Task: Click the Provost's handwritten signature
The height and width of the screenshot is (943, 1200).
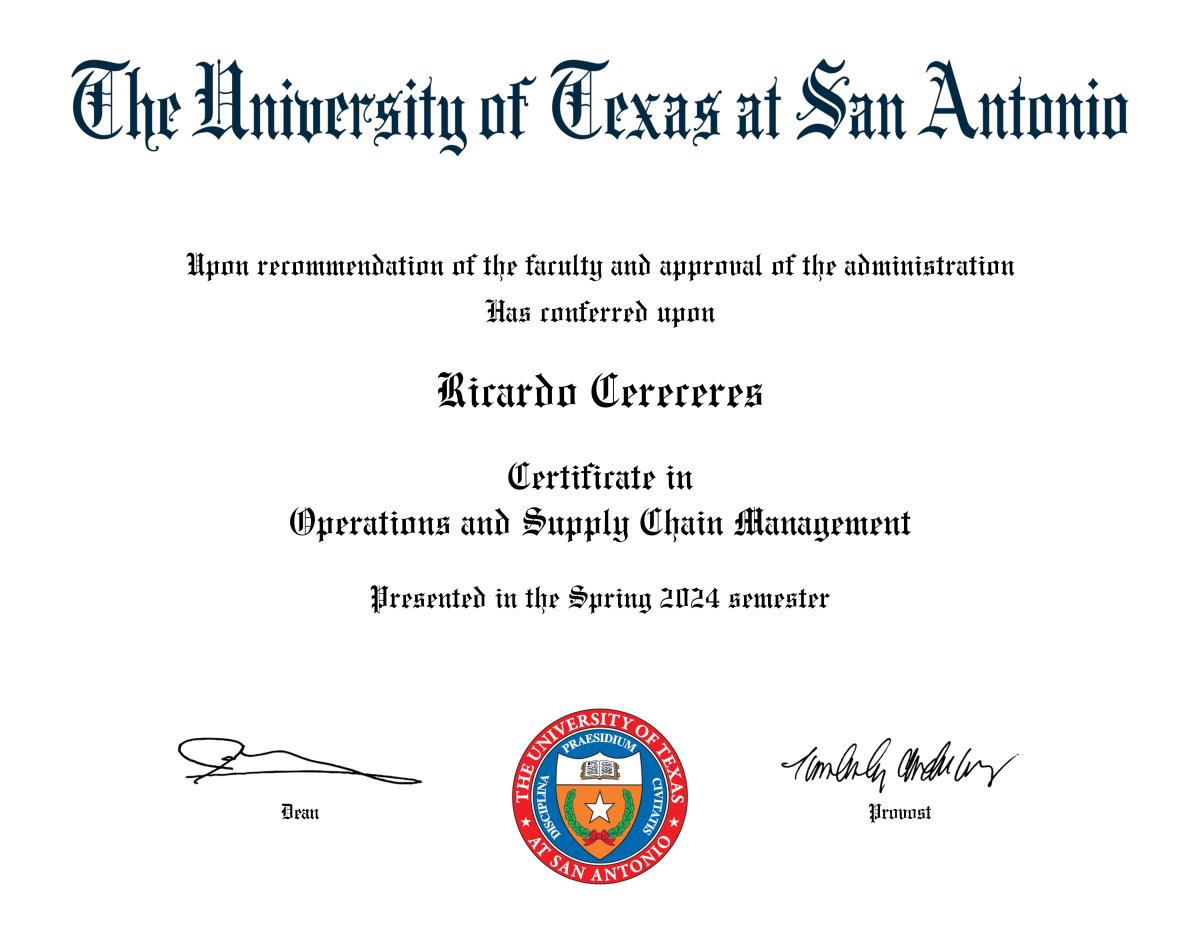Action: click(898, 765)
